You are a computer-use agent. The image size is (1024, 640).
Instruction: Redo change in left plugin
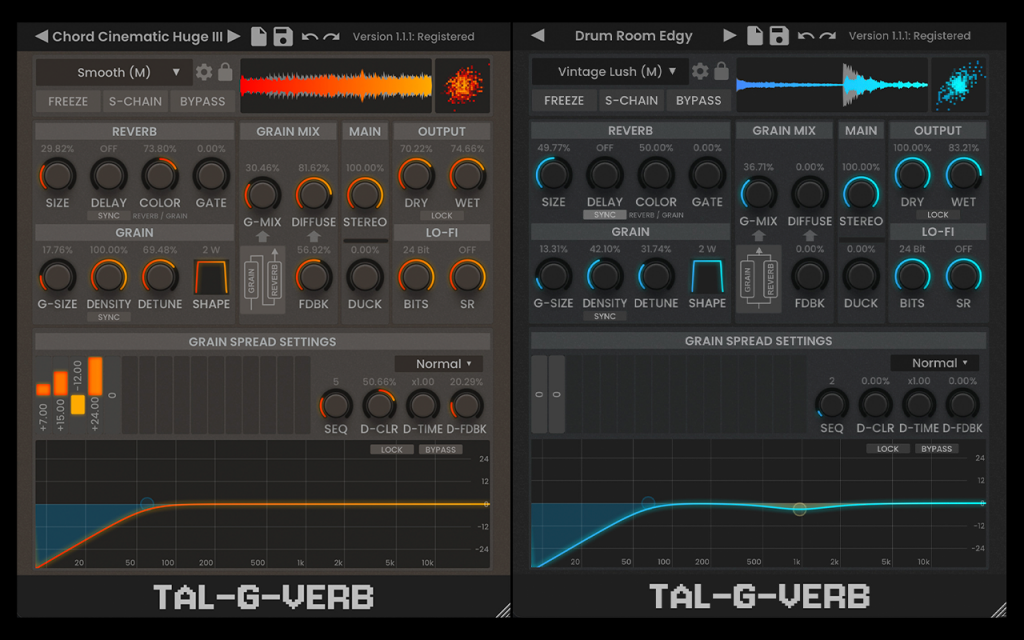[332, 37]
